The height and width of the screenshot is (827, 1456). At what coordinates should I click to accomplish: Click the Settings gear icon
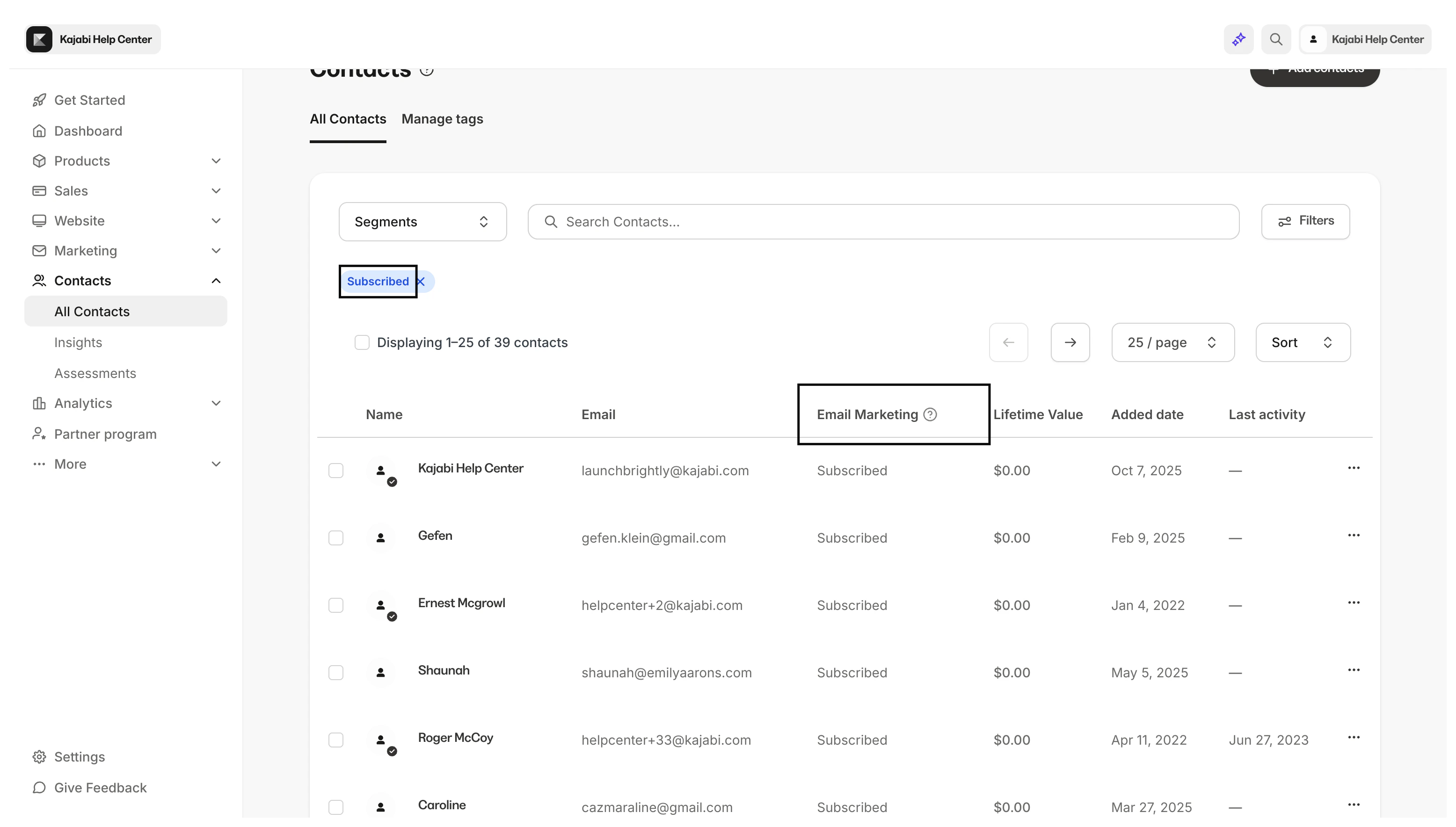pos(39,756)
